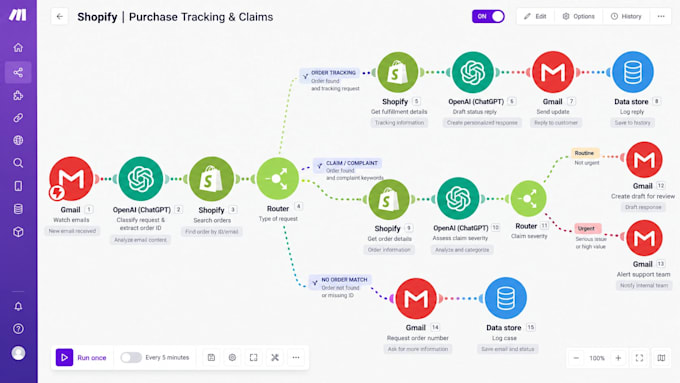Open scenario settings gear in bottom toolbar

[x=232, y=357]
